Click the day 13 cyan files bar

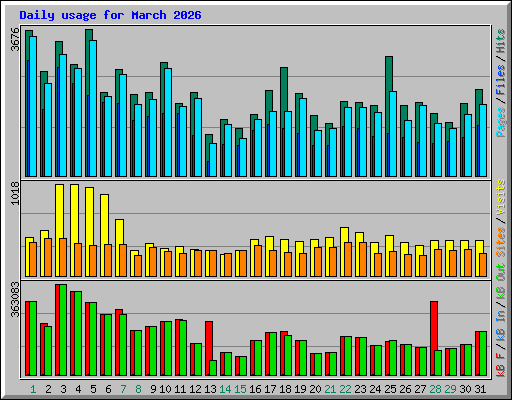pyautogui.click(x=213, y=160)
